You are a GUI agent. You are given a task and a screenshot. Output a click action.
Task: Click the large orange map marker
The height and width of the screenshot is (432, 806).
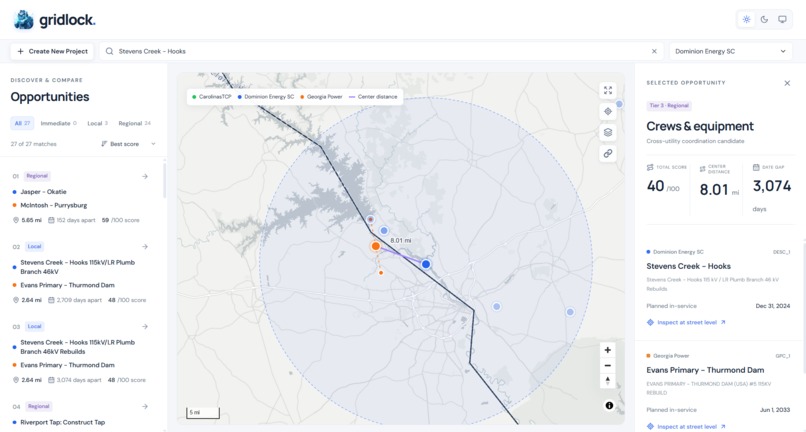pyautogui.click(x=376, y=246)
